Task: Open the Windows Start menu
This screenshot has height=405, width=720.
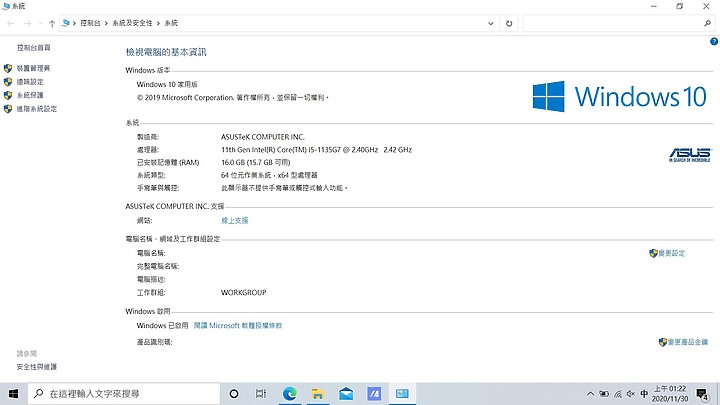Action: [14, 394]
